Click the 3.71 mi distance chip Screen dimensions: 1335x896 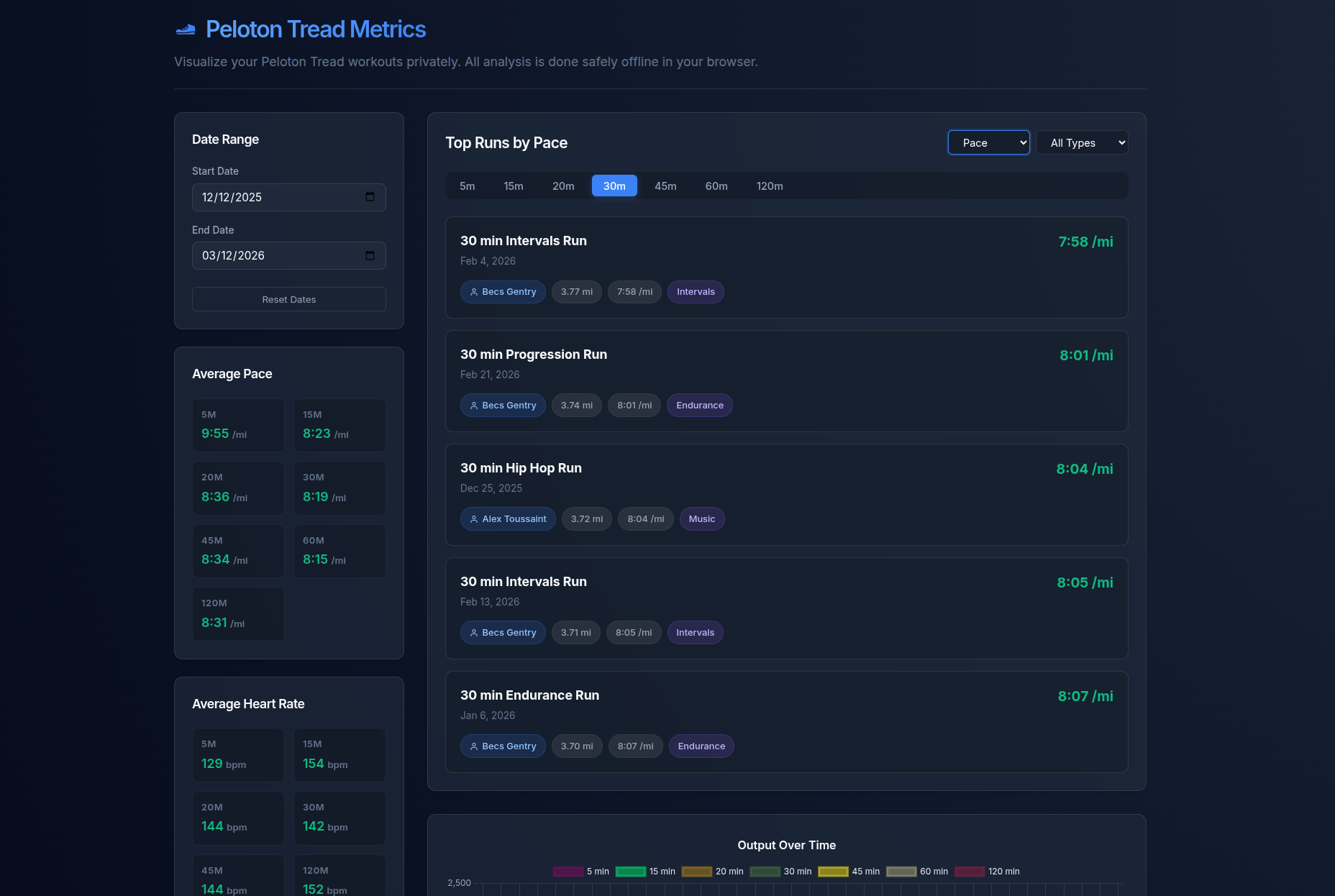pyautogui.click(x=576, y=633)
